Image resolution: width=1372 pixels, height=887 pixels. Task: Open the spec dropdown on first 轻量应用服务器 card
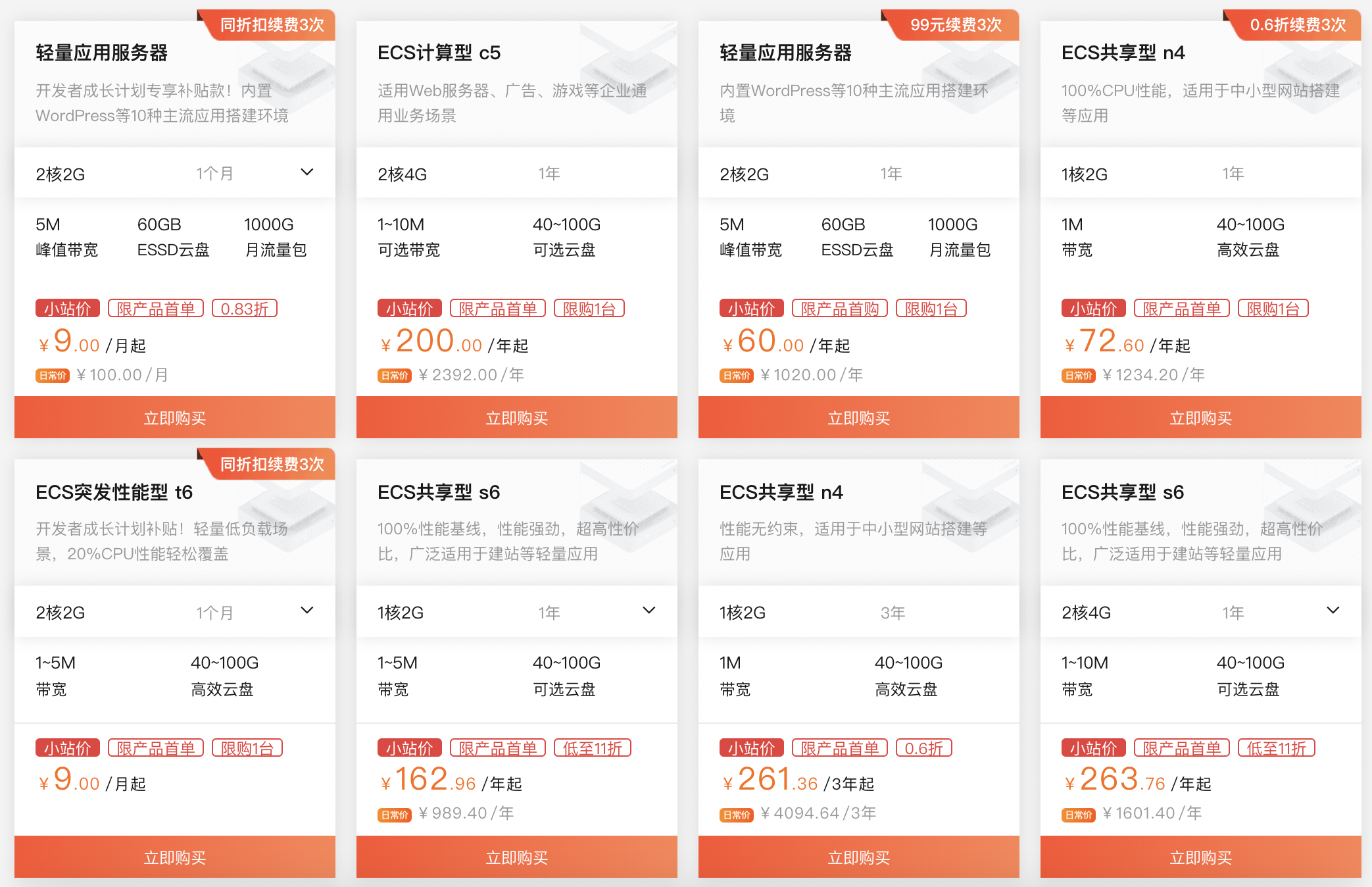pyautogui.click(x=306, y=172)
